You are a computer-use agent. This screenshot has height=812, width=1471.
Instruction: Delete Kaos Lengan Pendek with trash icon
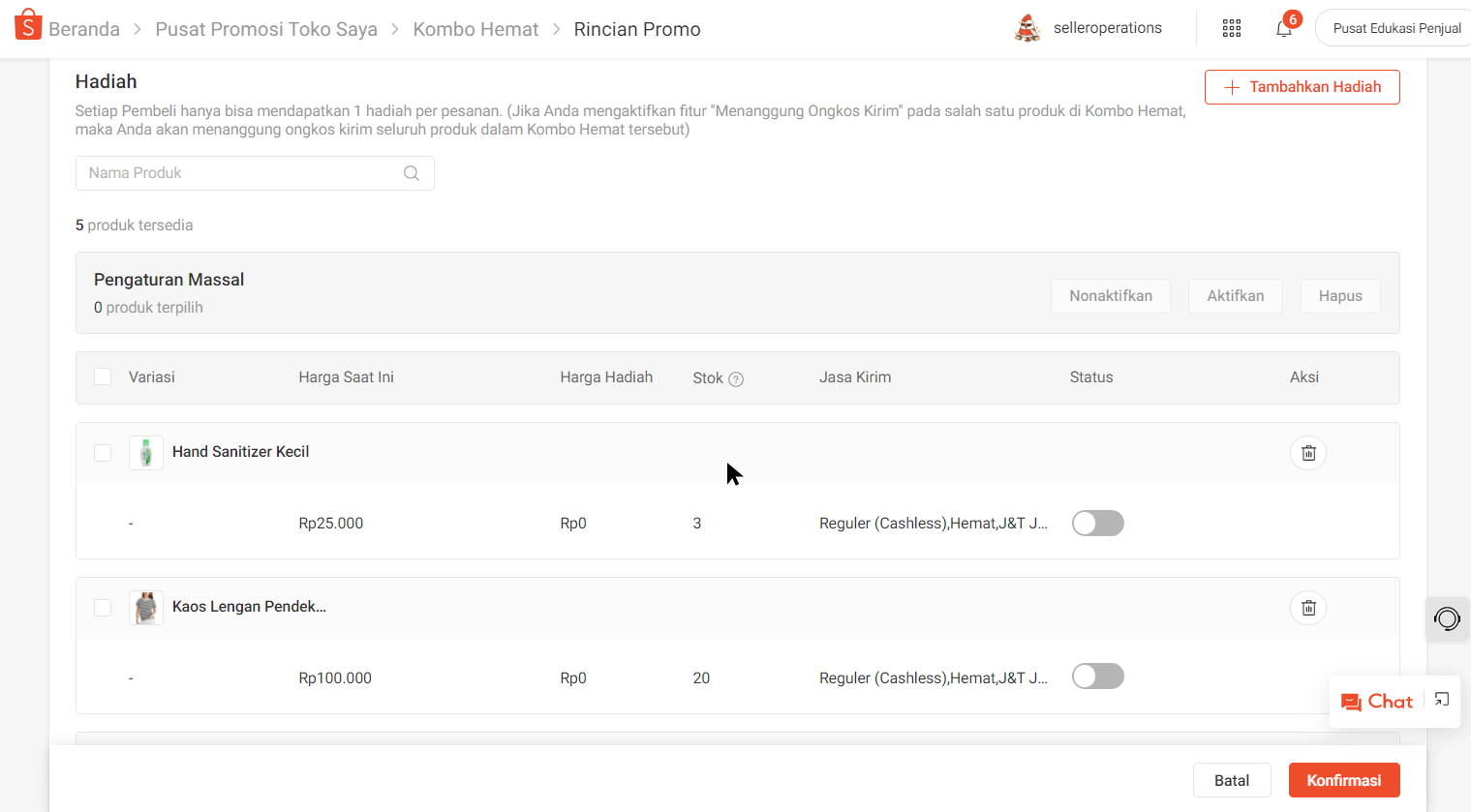[1308, 608]
